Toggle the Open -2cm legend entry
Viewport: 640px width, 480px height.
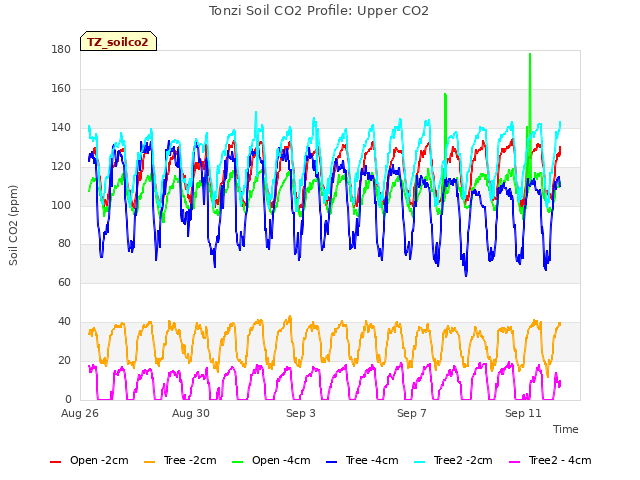(x=89, y=460)
